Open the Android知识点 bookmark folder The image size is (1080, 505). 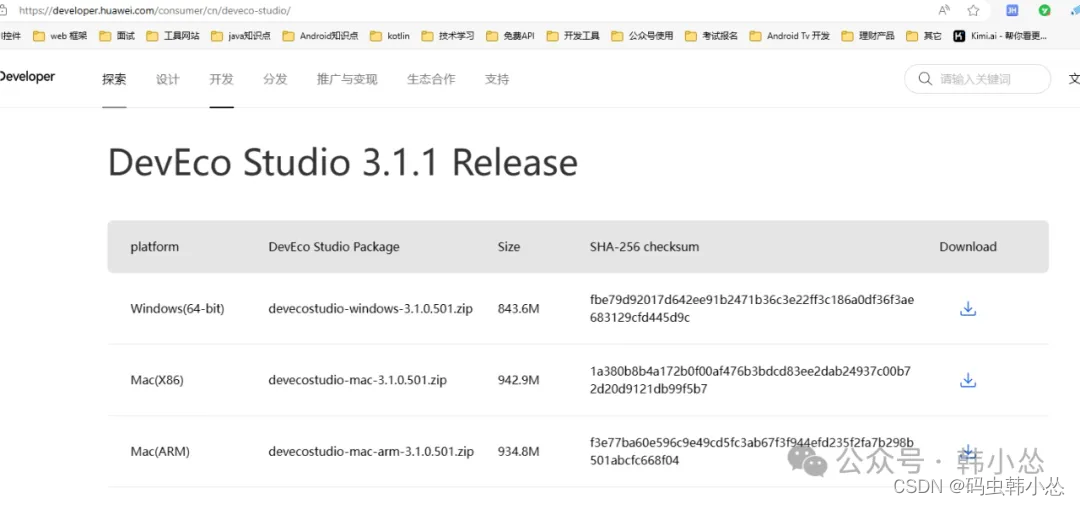(320, 36)
